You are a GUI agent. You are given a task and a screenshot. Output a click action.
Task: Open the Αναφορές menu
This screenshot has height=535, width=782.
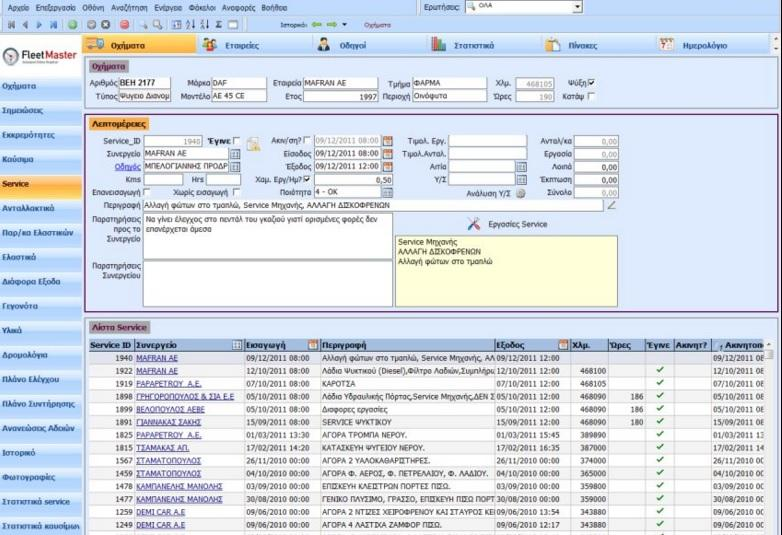coord(237,7)
